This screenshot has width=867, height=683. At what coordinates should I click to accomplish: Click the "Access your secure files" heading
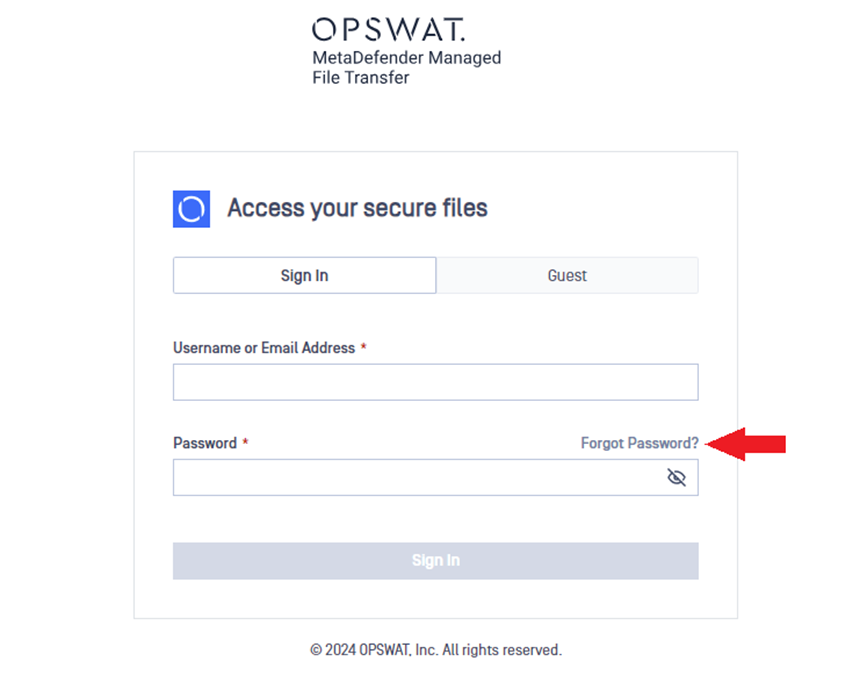coord(358,208)
